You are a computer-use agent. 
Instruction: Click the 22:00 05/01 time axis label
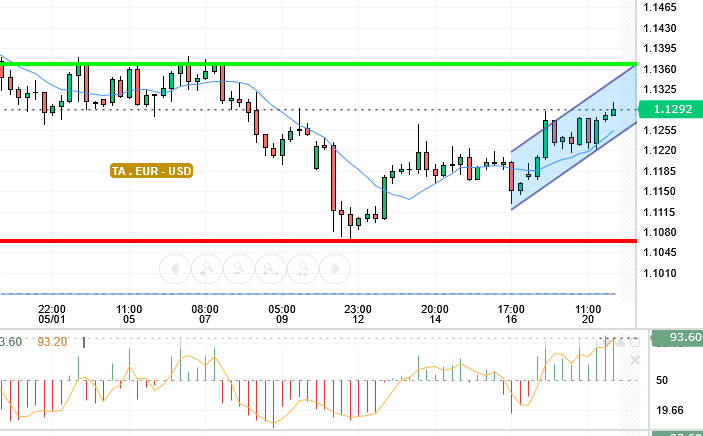pyautogui.click(x=52, y=314)
